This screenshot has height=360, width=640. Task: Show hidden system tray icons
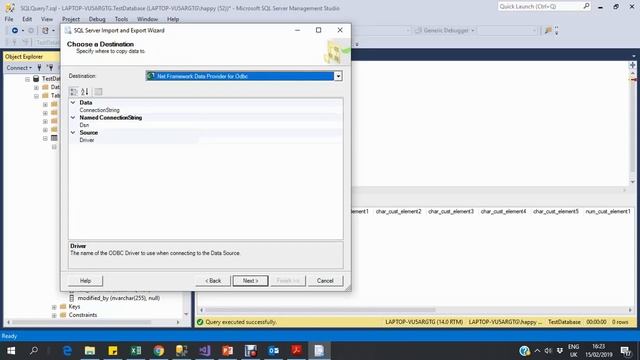click(x=537, y=351)
